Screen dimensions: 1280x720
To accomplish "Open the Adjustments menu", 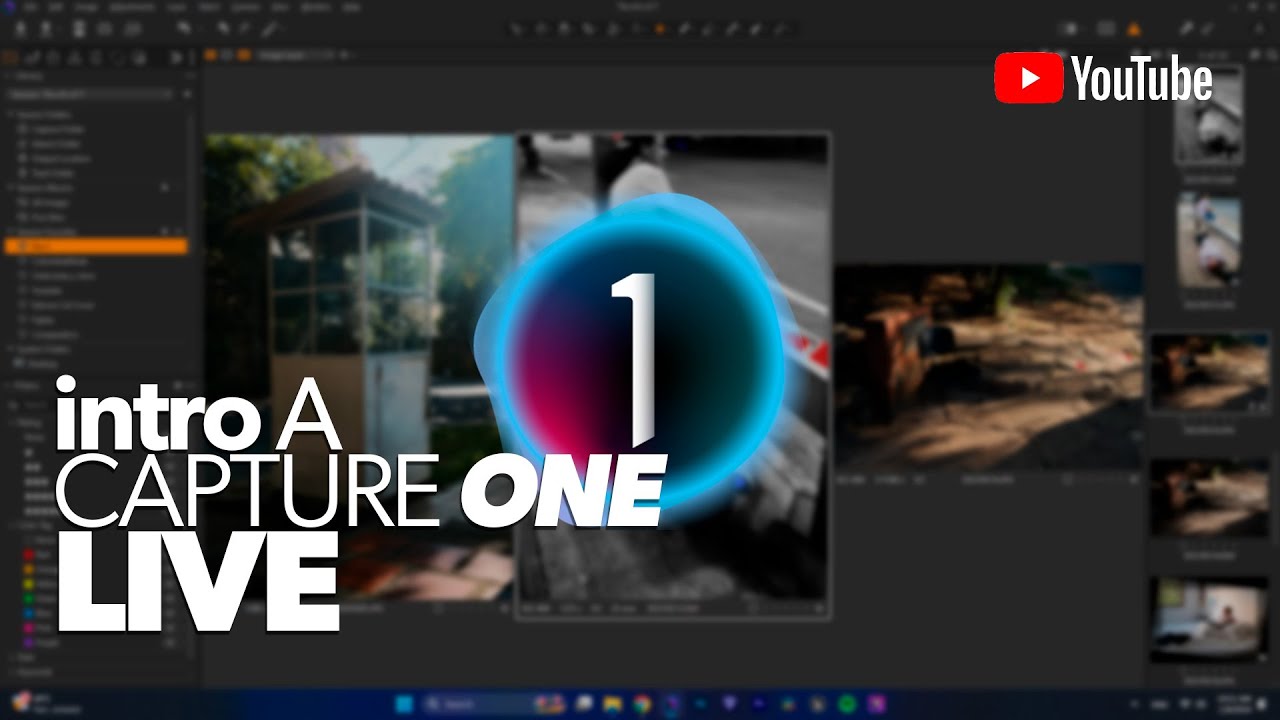I will point(132,7).
